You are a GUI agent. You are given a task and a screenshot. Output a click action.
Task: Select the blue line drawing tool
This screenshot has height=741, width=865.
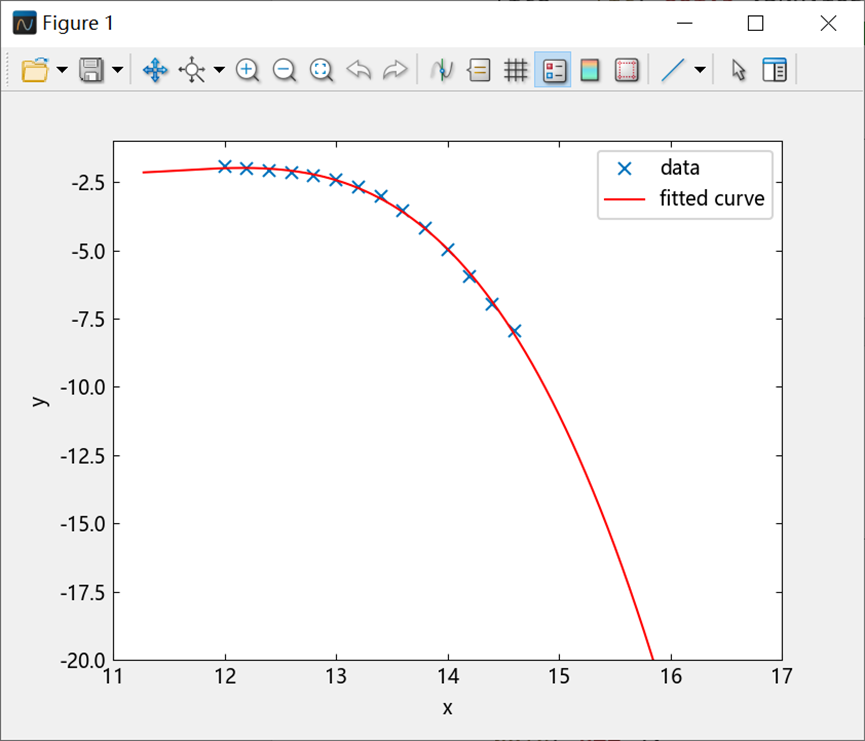coord(672,70)
